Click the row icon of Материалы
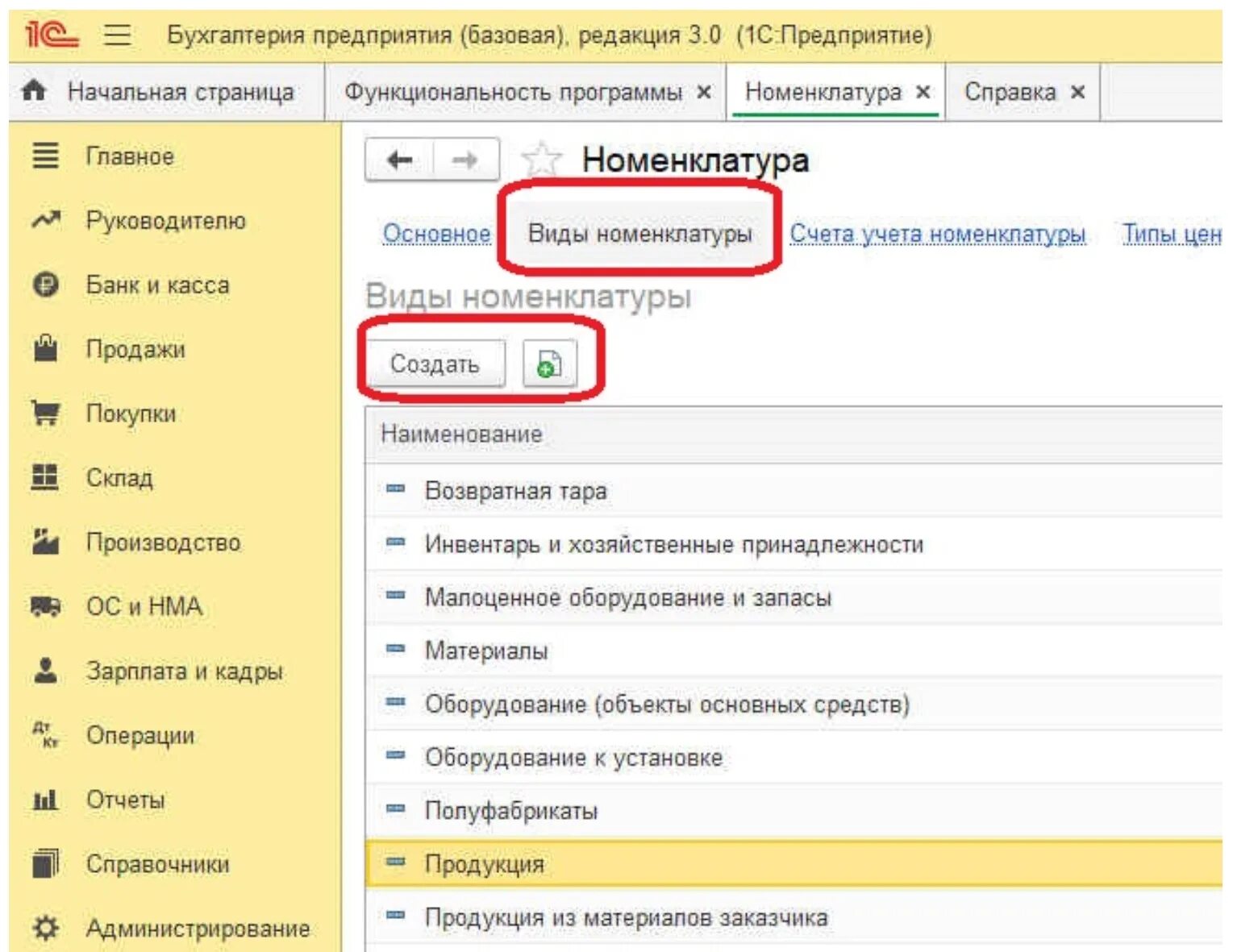The width and height of the screenshot is (1233, 952). pos(395,648)
